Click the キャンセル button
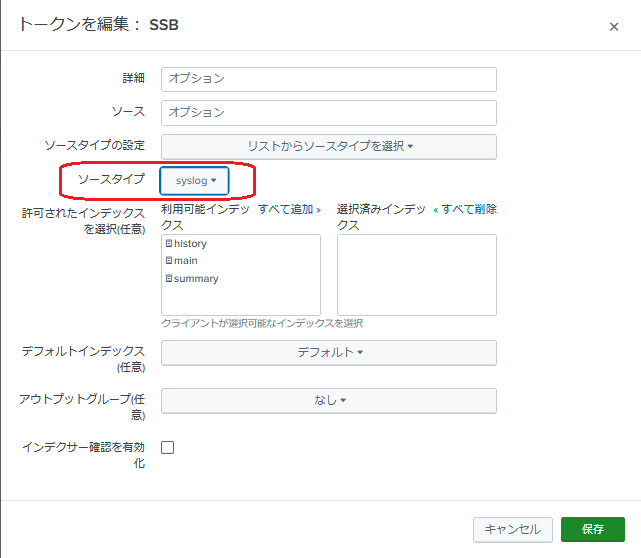 click(x=513, y=529)
